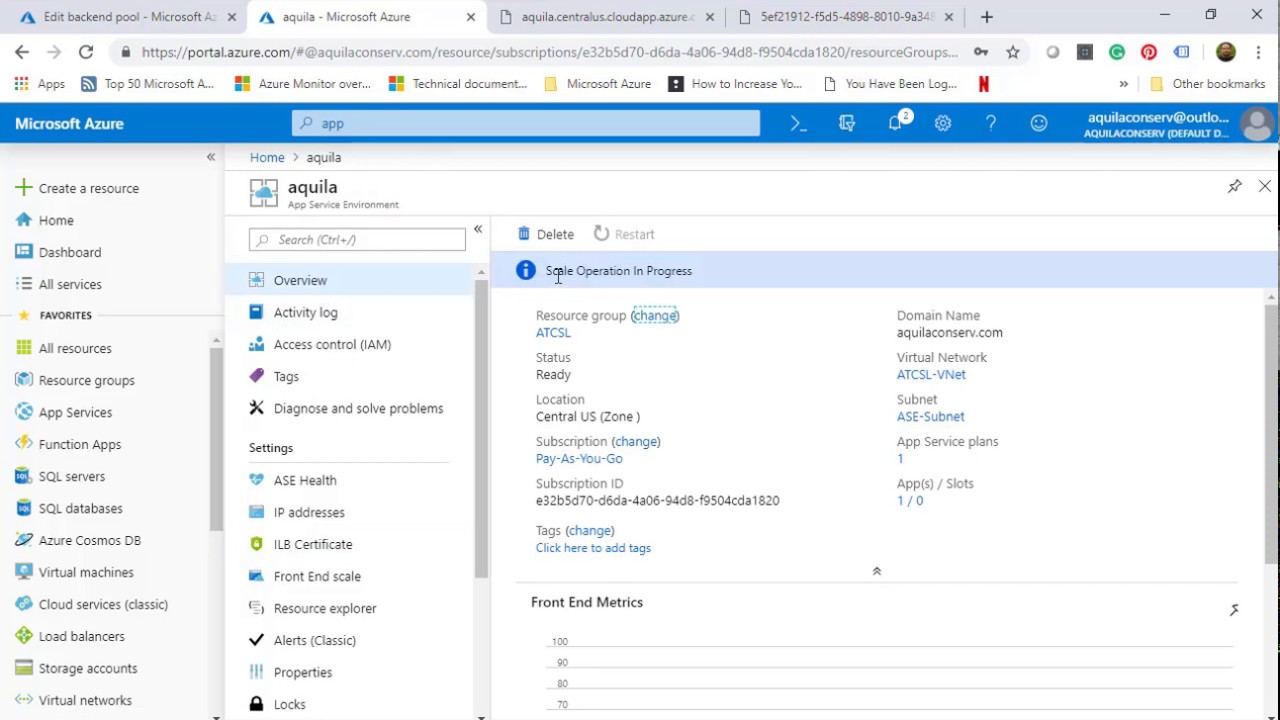
Task: Open the feedback smiley icon
Action: [1039, 123]
